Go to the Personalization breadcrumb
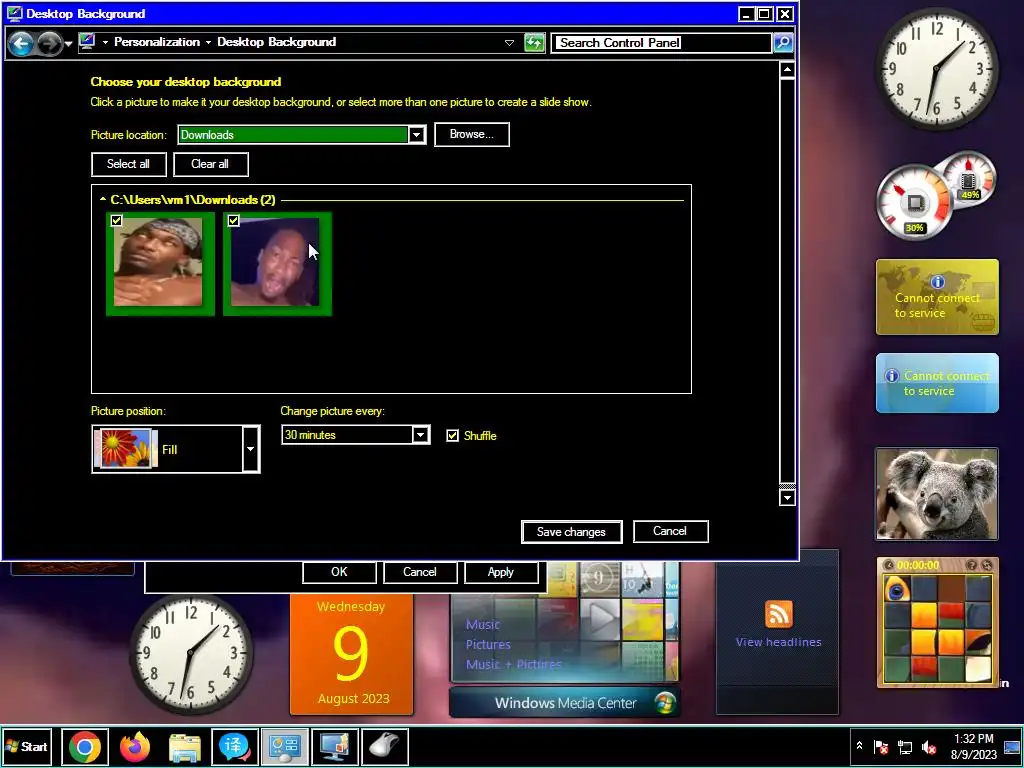This screenshot has height=768, width=1024. [x=157, y=42]
